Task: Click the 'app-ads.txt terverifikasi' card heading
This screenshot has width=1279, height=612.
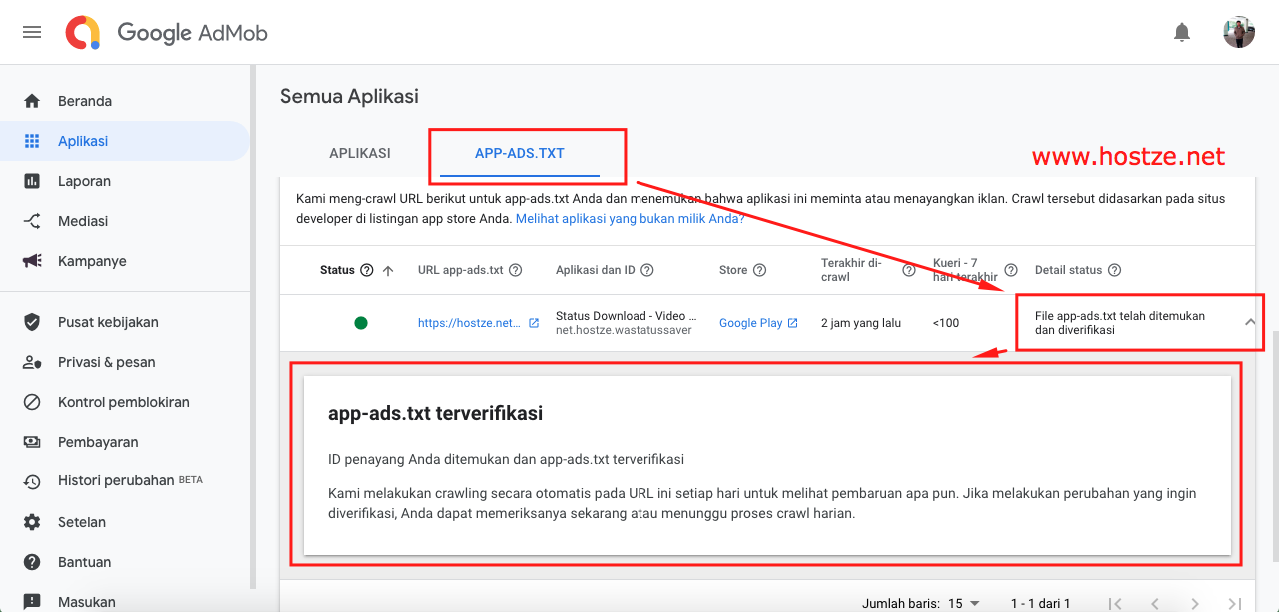Action: click(x=435, y=413)
